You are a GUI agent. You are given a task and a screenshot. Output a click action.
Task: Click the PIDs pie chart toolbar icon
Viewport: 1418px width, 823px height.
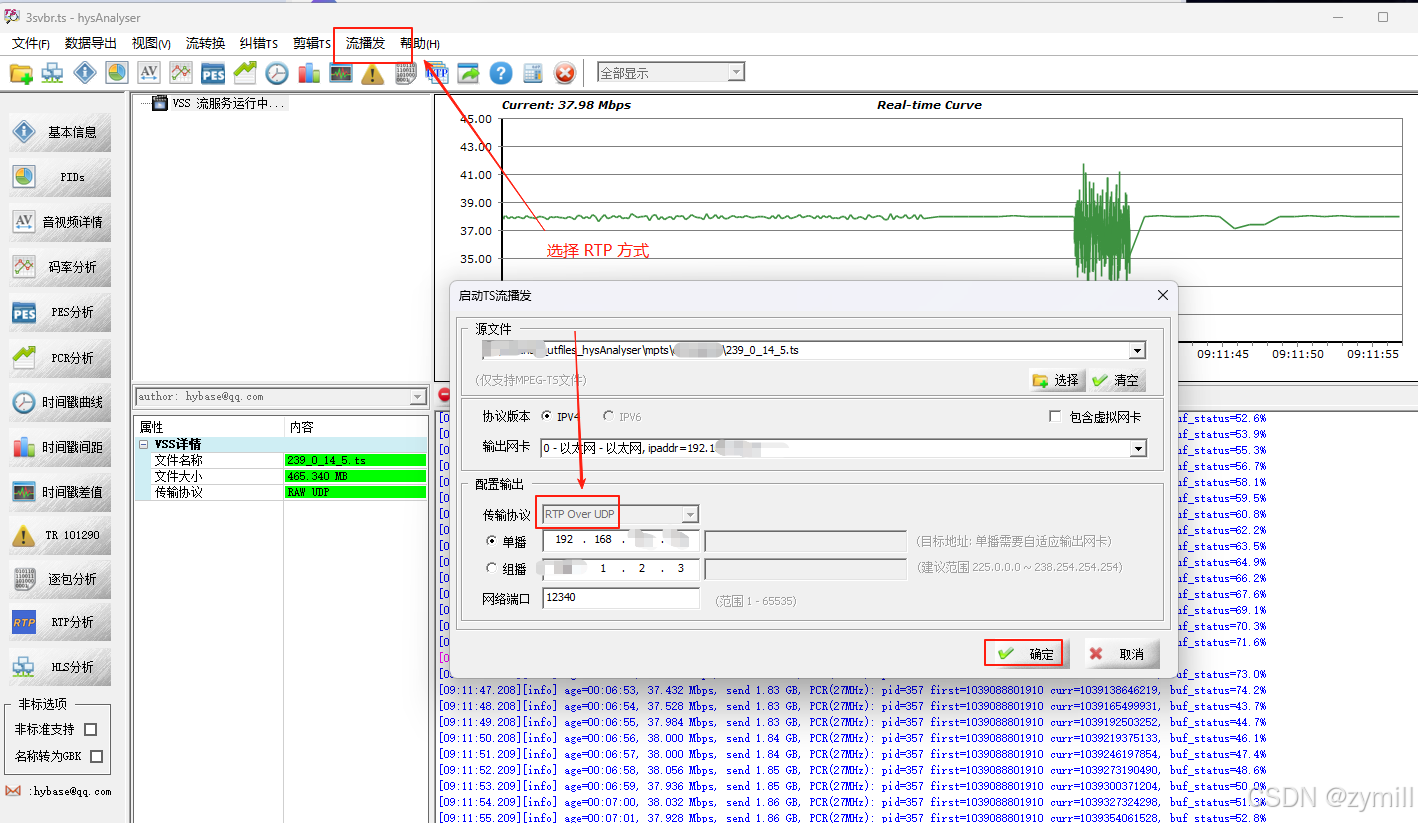[x=117, y=73]
